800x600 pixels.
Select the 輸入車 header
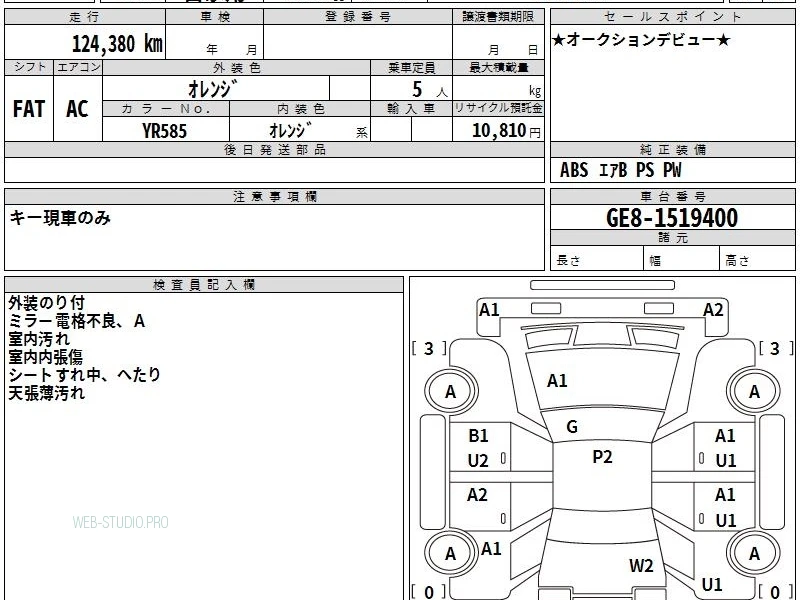[411, 109]
